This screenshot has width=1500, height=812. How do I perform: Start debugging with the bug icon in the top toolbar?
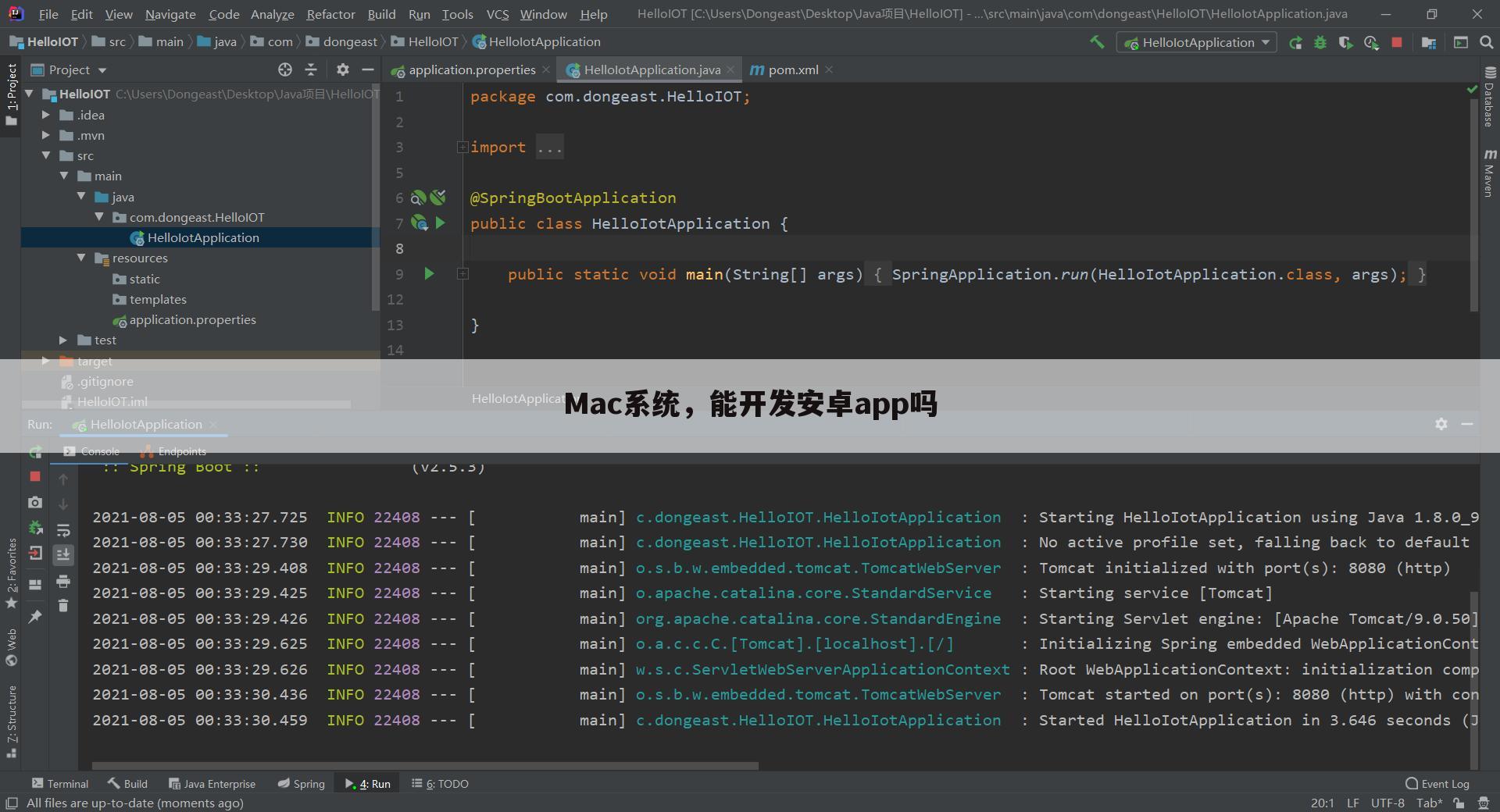tap(1320, 43)
